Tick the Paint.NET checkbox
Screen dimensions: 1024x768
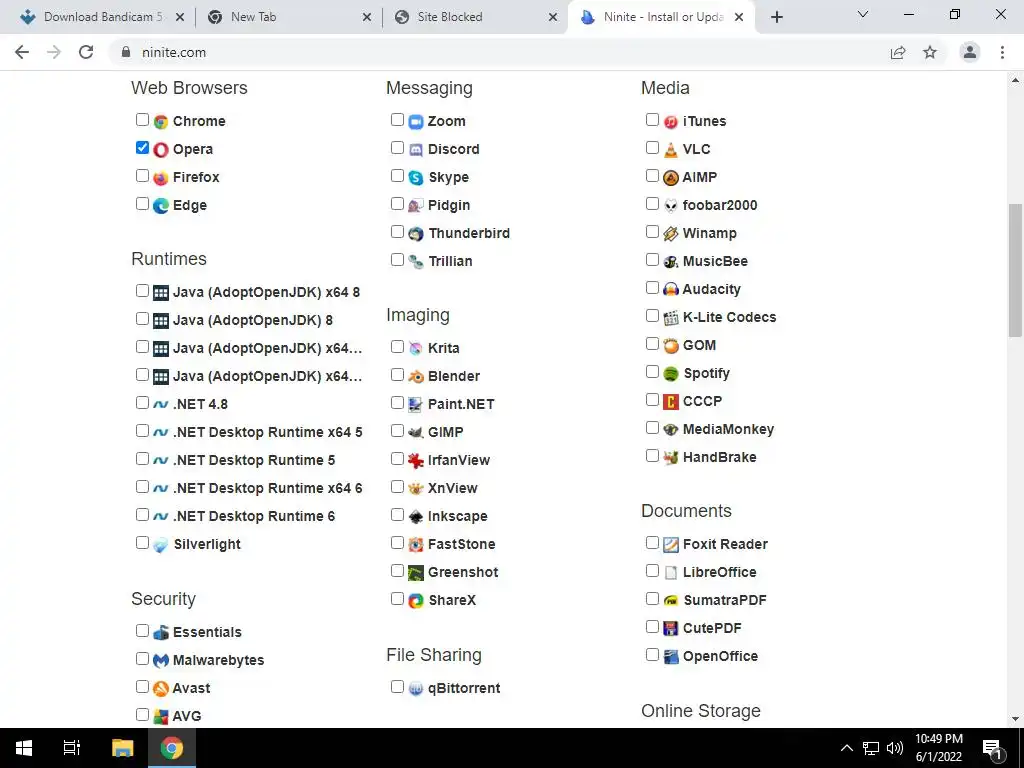point(397,402)
